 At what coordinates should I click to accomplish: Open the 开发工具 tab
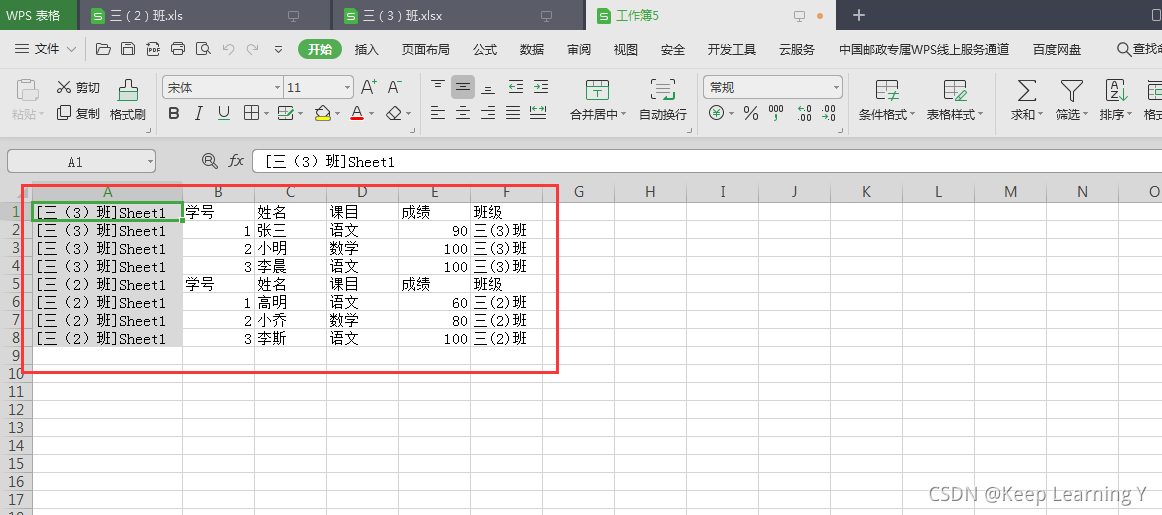point(731,50)
